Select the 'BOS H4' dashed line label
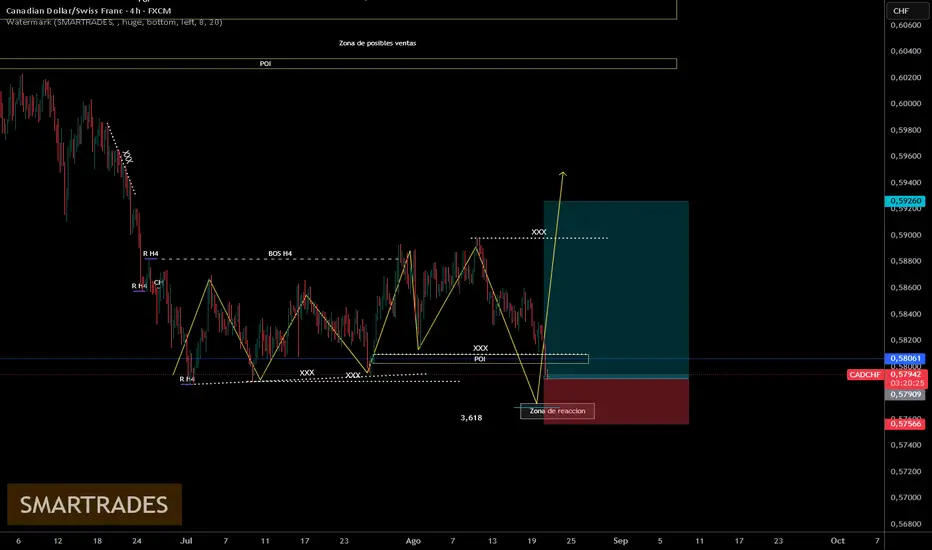This screenshot has height=550, width=932. click(x=280, y=254)
